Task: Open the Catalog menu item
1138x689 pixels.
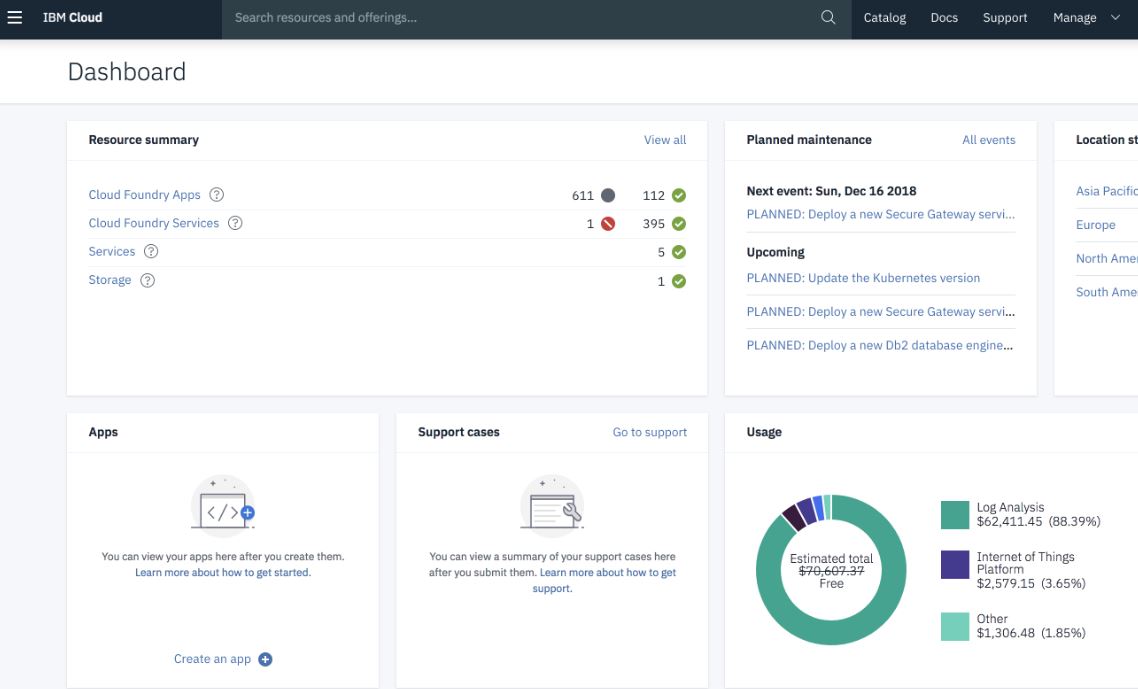Action: [885, 17]
